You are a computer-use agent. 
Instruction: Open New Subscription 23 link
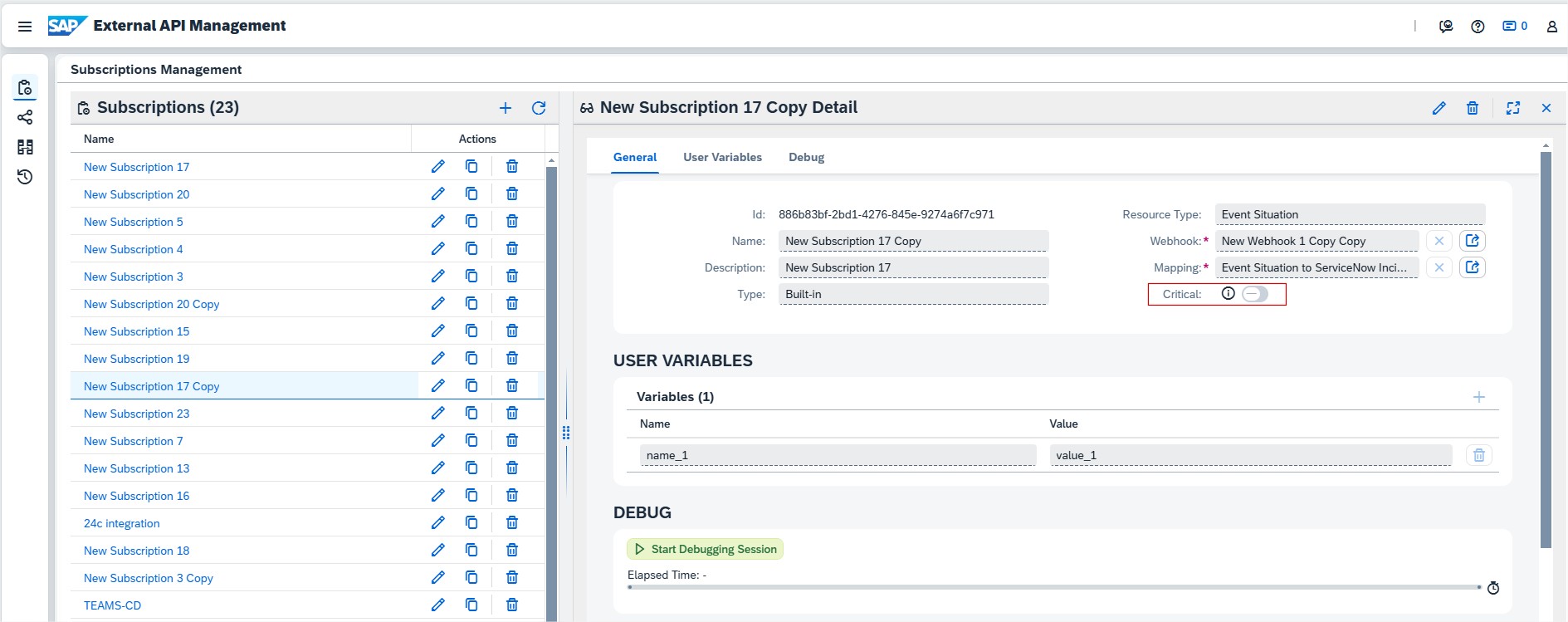pyautogui.click(x=136, y=414)
